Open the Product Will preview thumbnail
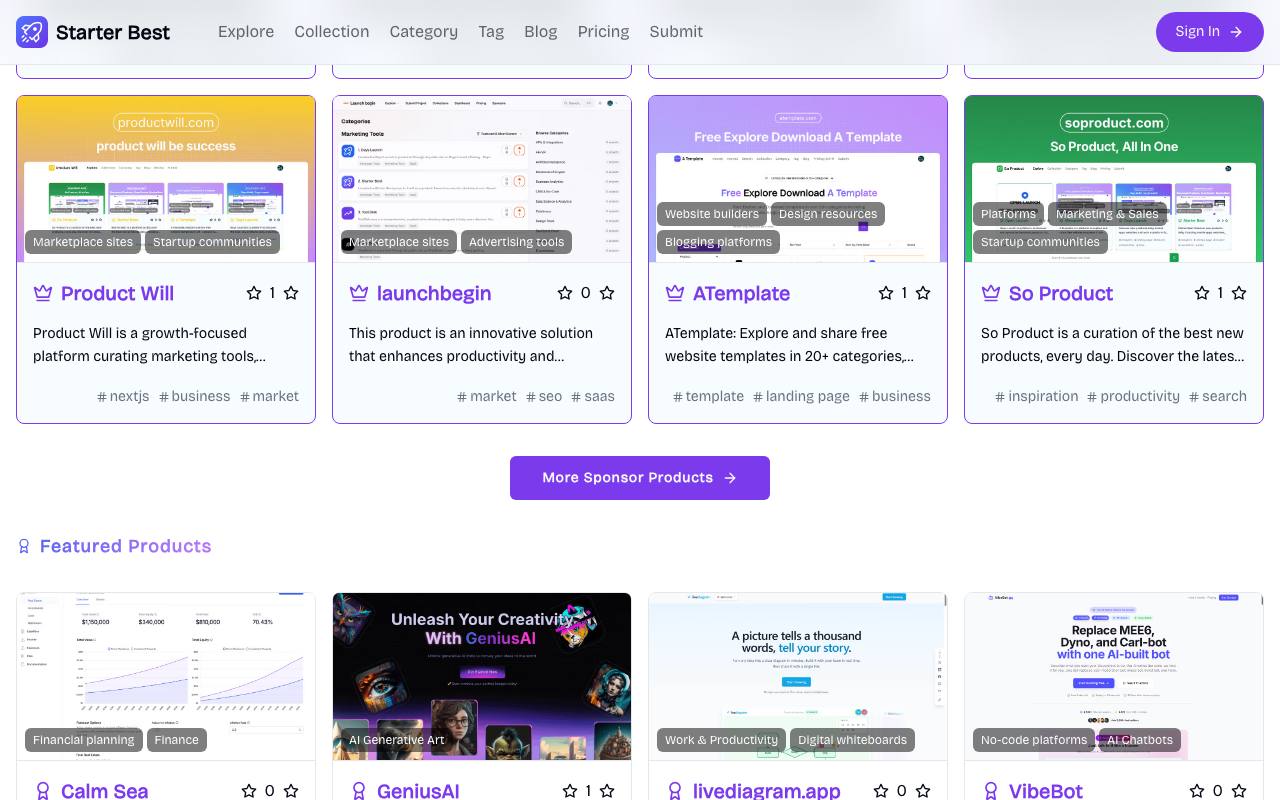Image resolution: width=1280 pixels, height=800 pixels. click(166, 179)
